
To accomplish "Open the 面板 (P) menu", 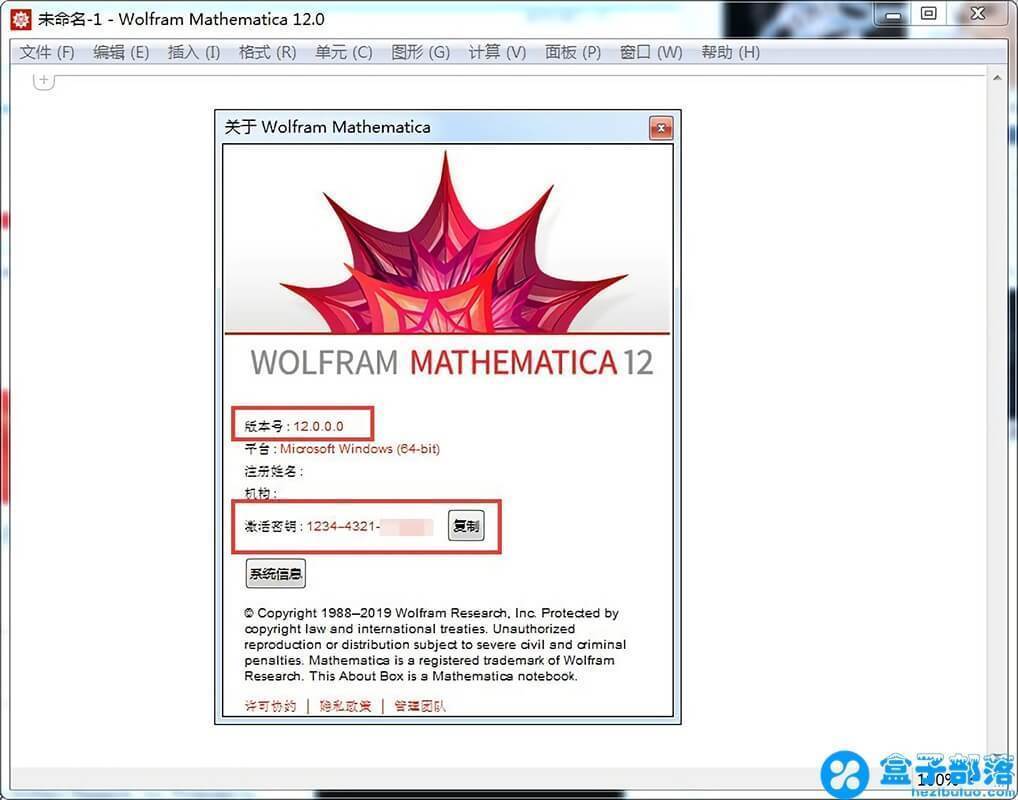I will tap(571, 52).
